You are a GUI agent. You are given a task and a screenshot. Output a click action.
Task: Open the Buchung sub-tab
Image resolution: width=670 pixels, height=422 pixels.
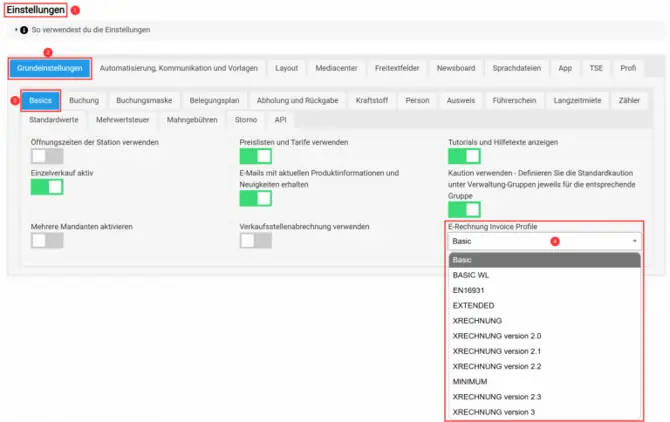(84, 101)
